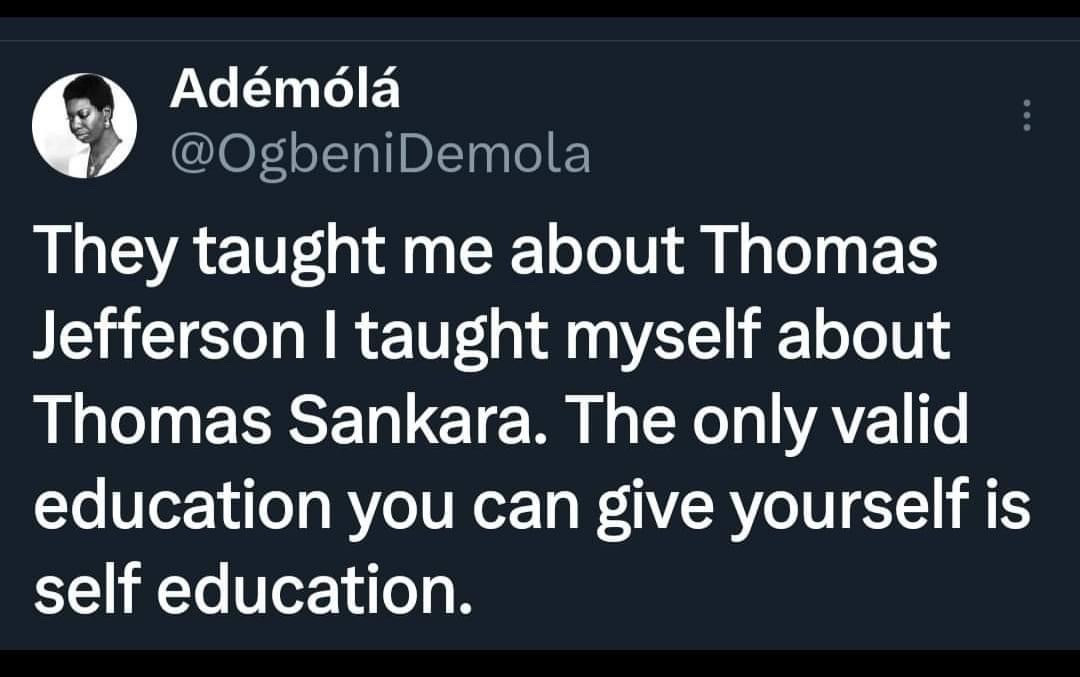This screenshot has width=1080, height=677.
Task: Click the phrase "self education" on the last line
Action: 250,593
